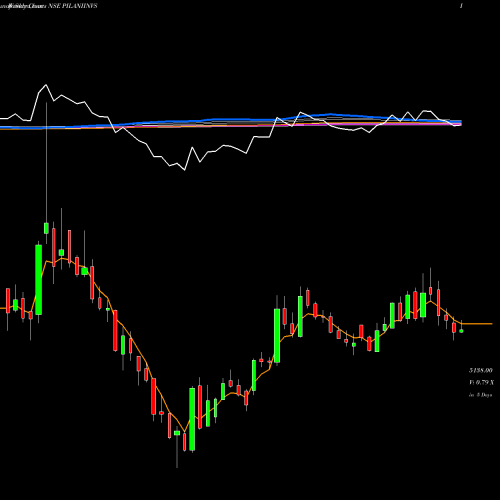500x500 pixels.
Task: Click the lowest trough of the white indicator line
Action: point(184,170)
